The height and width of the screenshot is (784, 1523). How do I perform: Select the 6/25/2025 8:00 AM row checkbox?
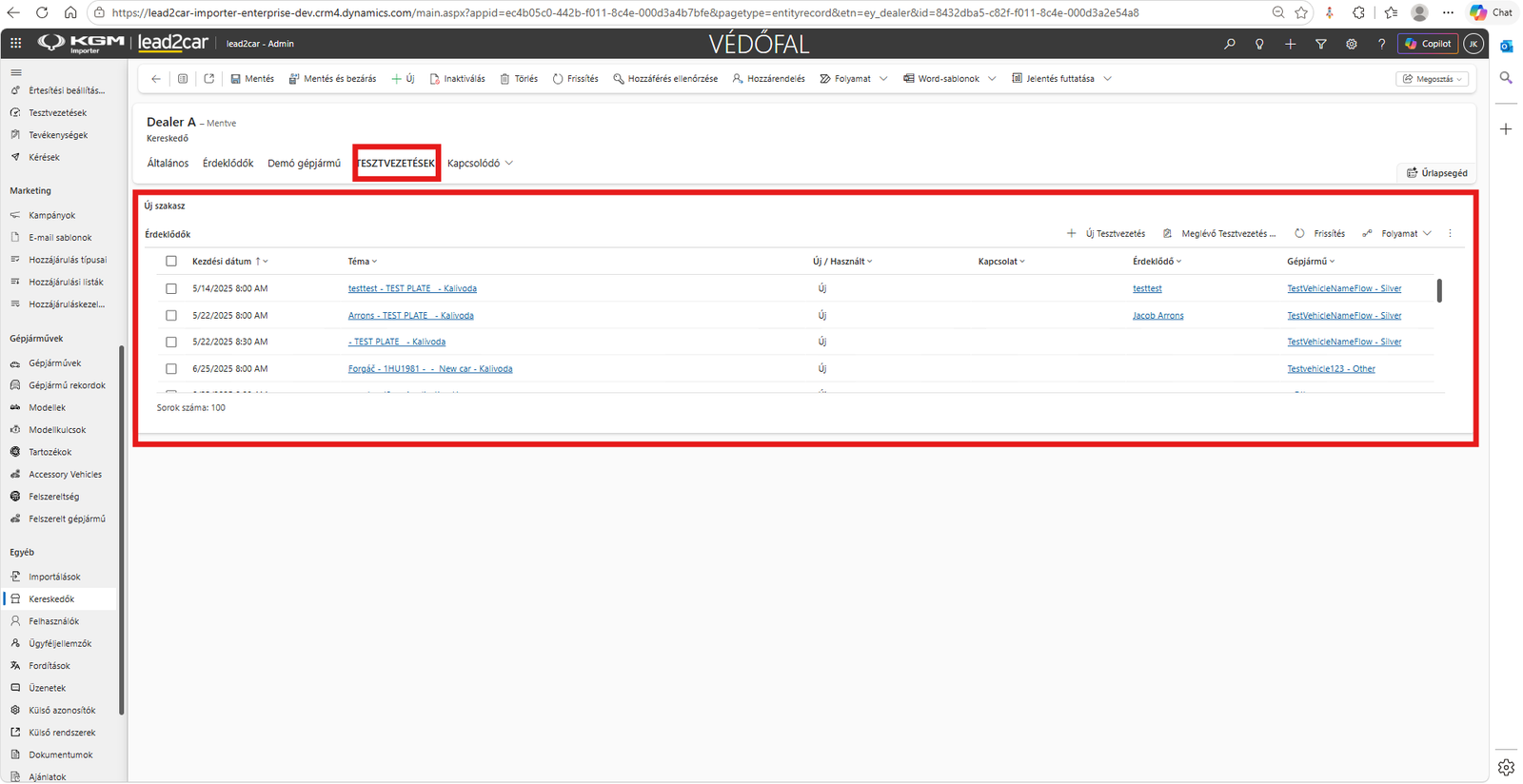(171, 368)
